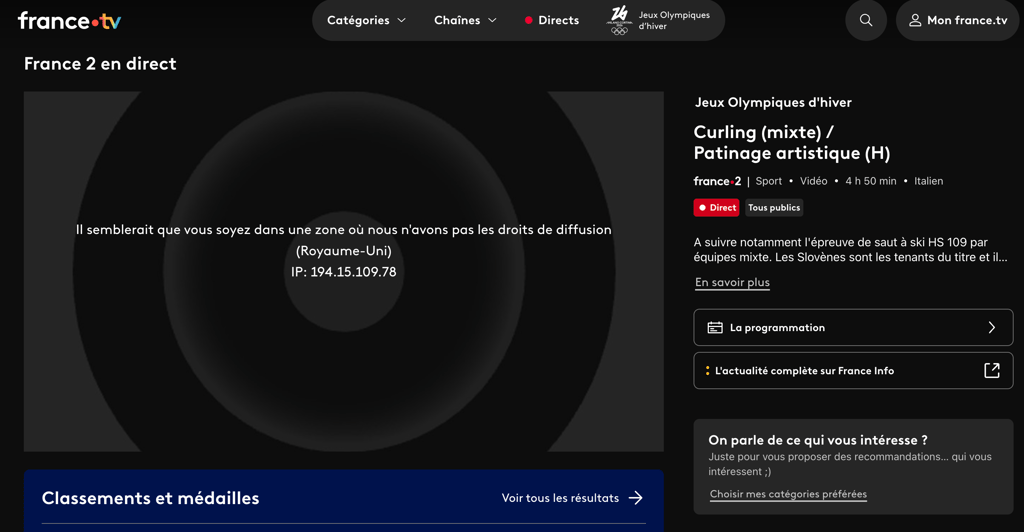Click Choisir mes catégories préférées link
The height and width of the screenshot is (532, 1024).
(x=788, y=494)
